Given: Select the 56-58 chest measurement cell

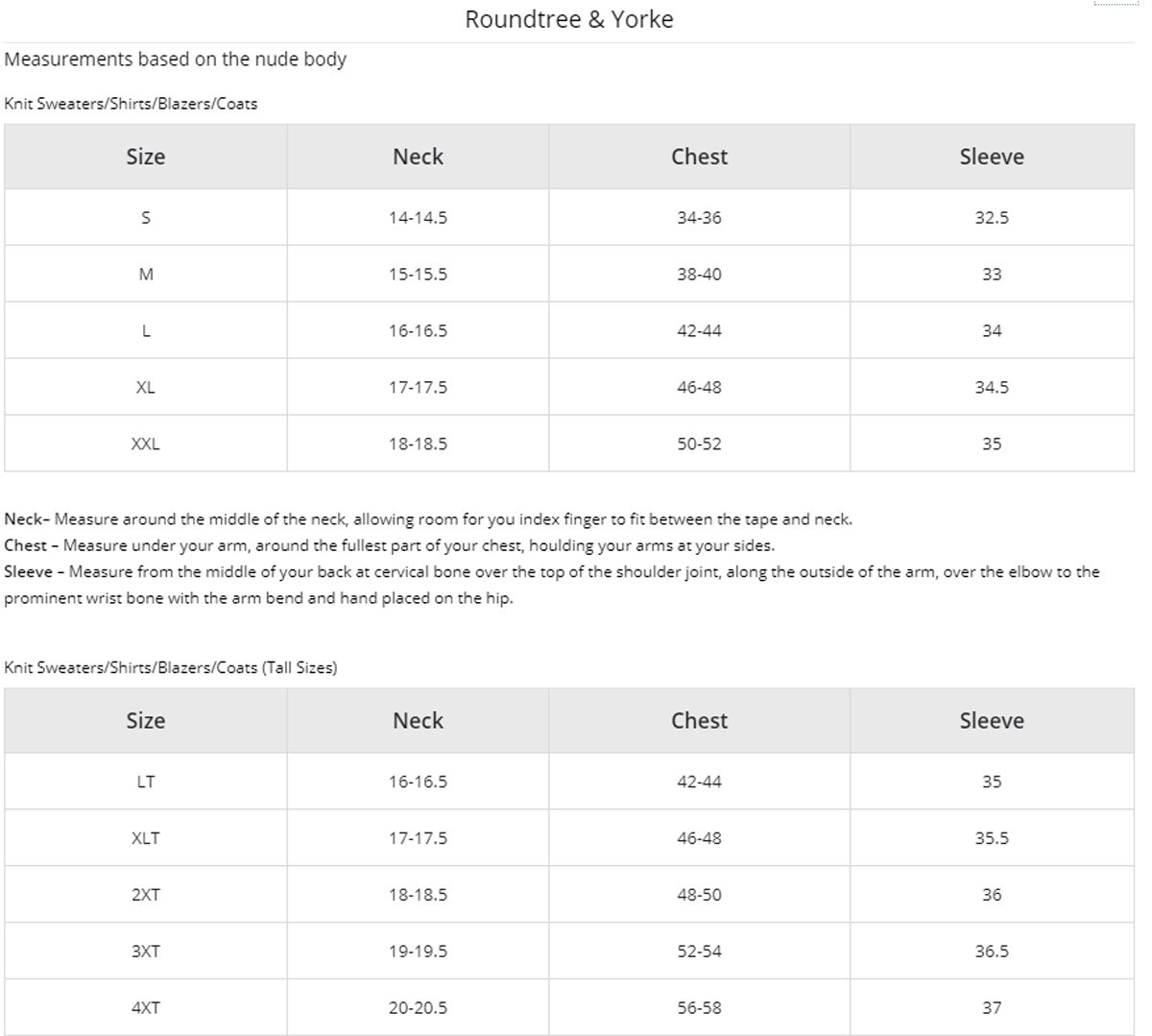Looking at the screenshot, I should (699, 1008).
